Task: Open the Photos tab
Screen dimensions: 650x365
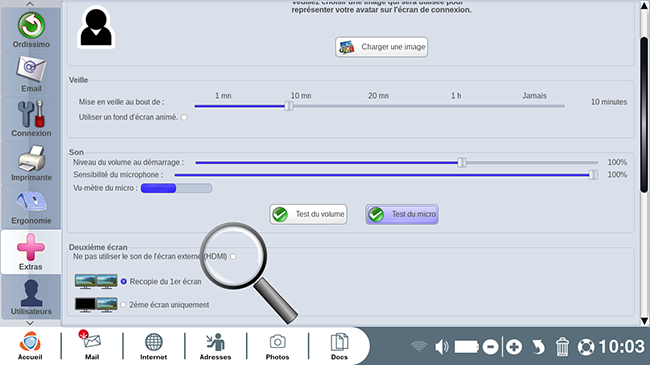Action: pyautogui.click(x=277, y=346)
